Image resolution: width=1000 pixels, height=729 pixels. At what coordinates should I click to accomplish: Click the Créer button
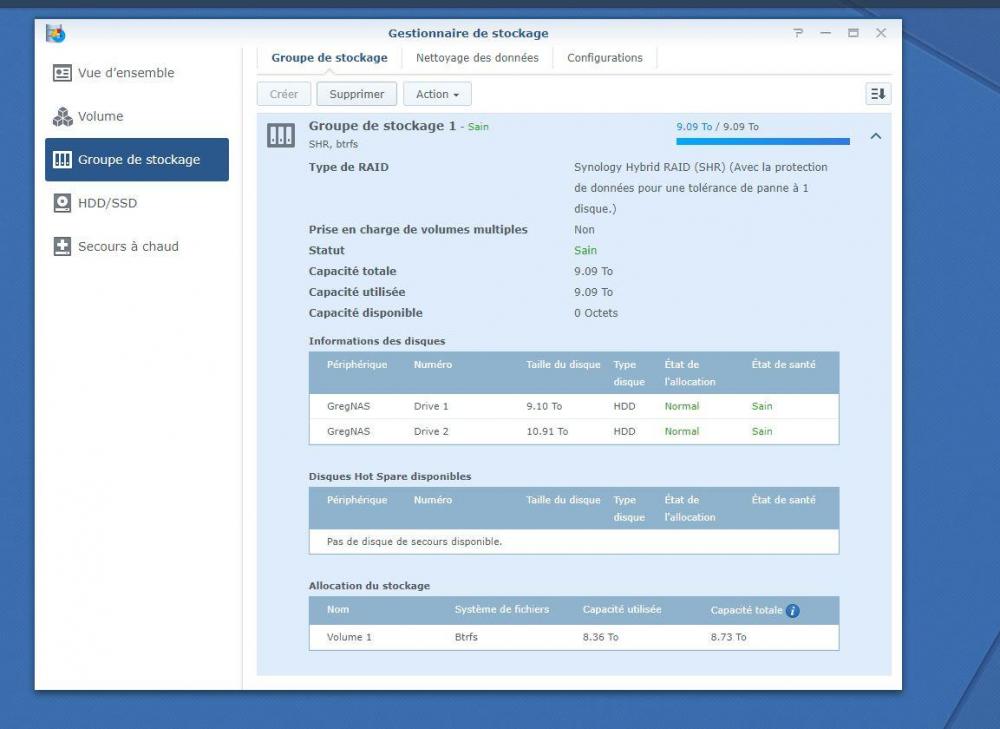pos(284,94)
